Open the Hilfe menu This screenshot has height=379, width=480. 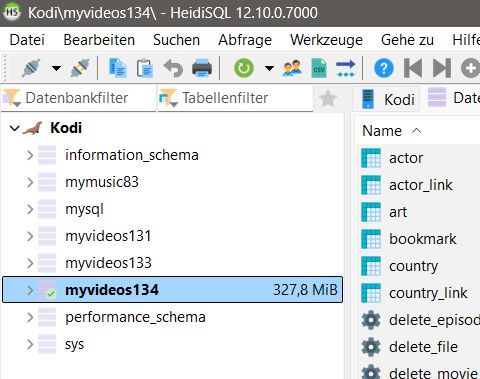466,40
